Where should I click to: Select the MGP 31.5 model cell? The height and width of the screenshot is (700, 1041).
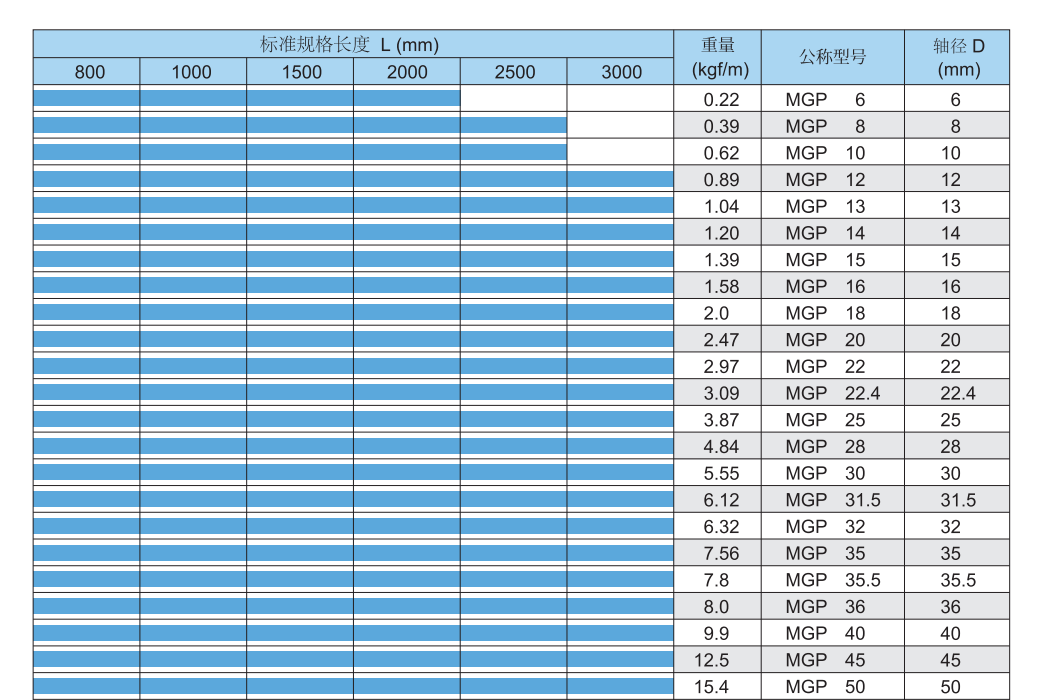click(x=832, y=500)
